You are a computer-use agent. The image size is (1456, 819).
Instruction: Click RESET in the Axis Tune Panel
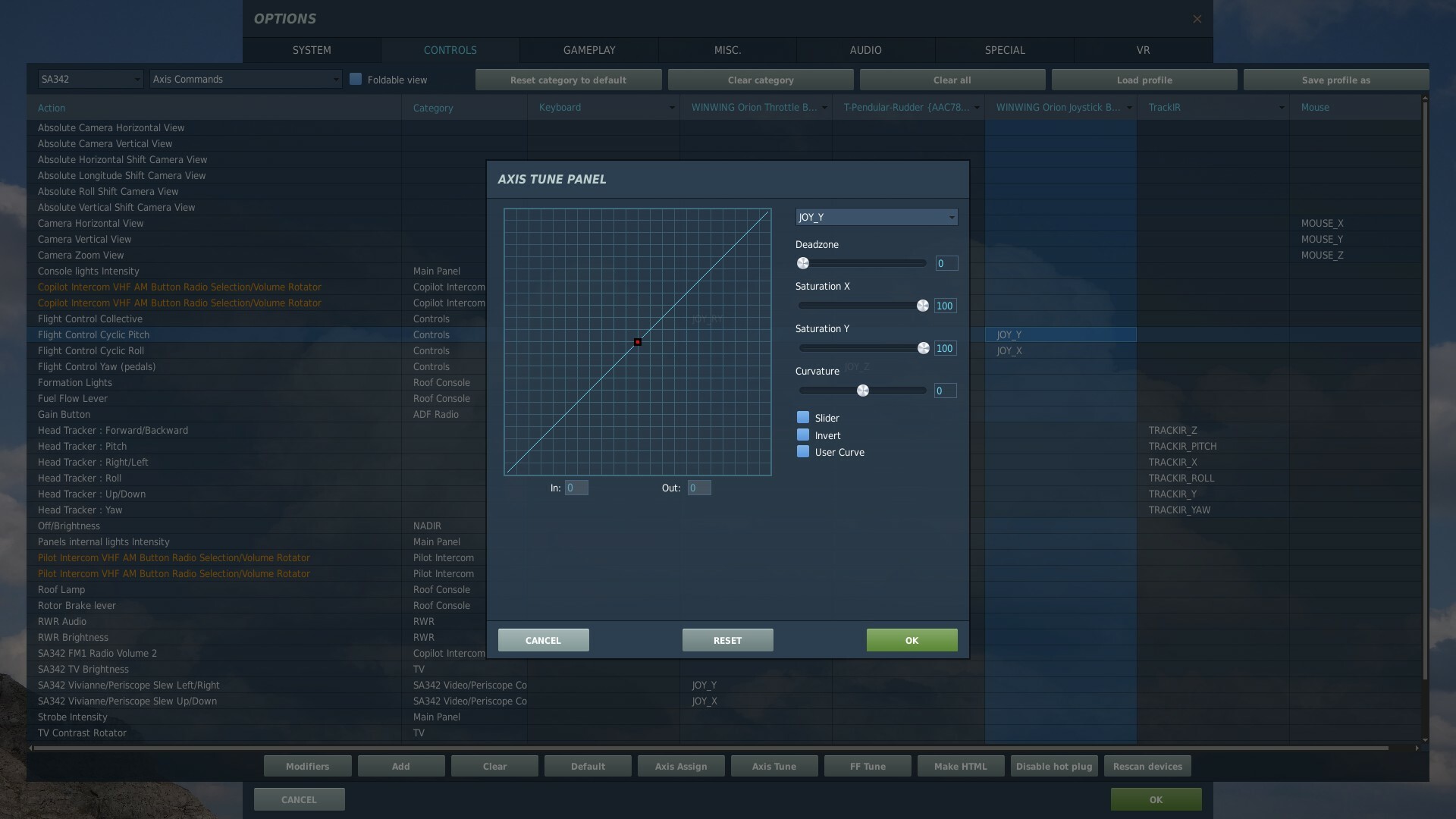click(727, 640)
